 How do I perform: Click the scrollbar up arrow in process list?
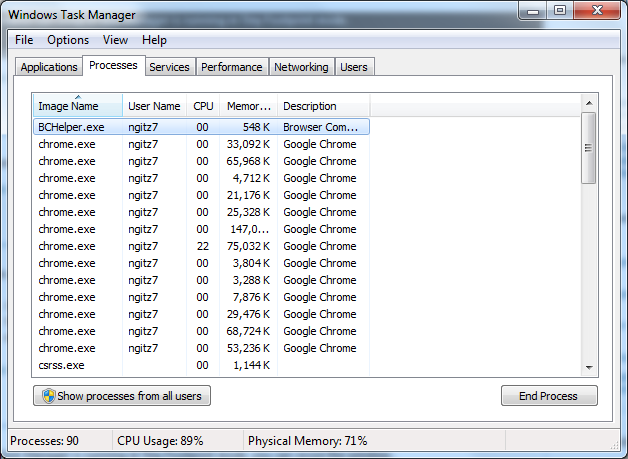589,103
